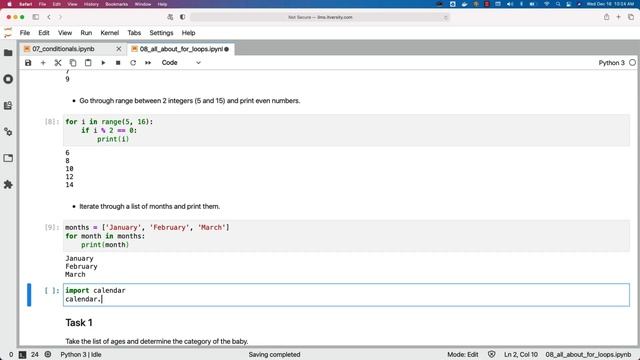This screenshot has width=640, height=360.
Task: Show Safari tab overview
Action: click(x=631, y=17)
